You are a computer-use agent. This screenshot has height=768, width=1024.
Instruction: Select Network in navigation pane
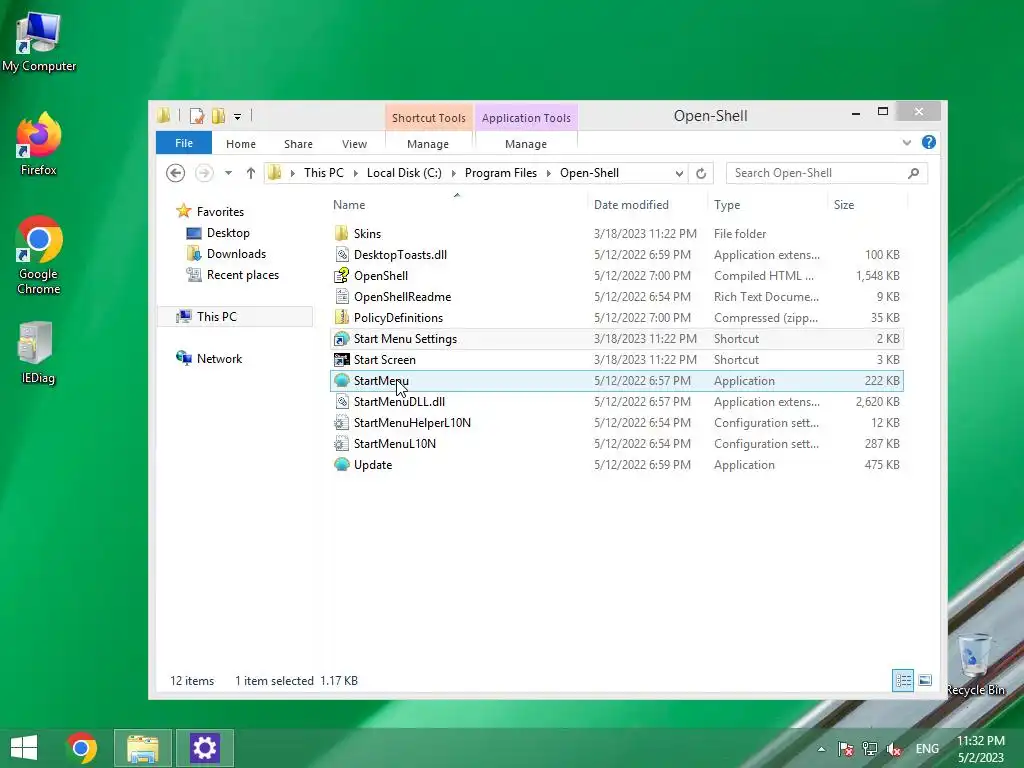click(219, 359)
